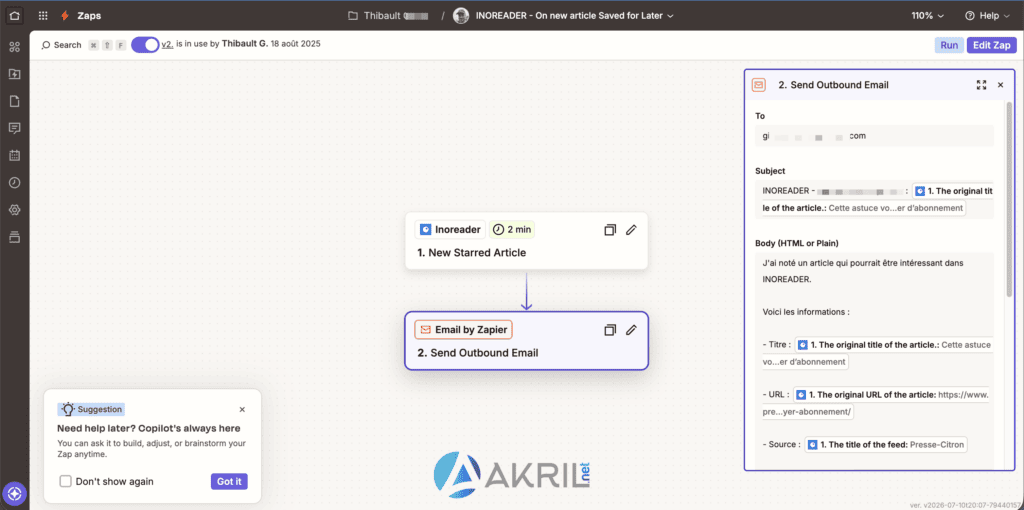
Task: Open the 110% zoom level dropdown
Action: pos(928,16)
